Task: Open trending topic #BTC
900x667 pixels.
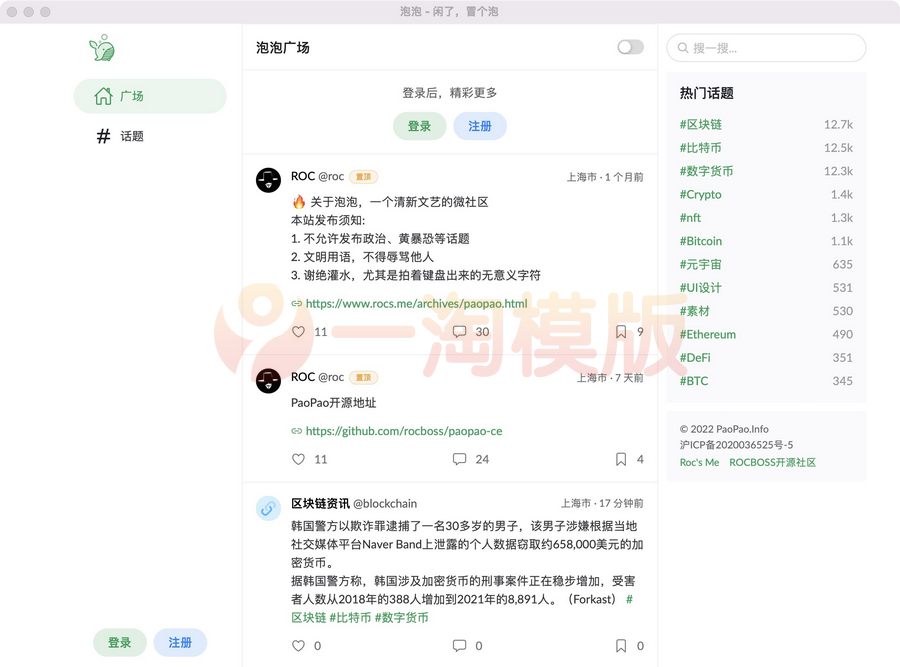Action: pyautogui.click(x=694, y=381)
